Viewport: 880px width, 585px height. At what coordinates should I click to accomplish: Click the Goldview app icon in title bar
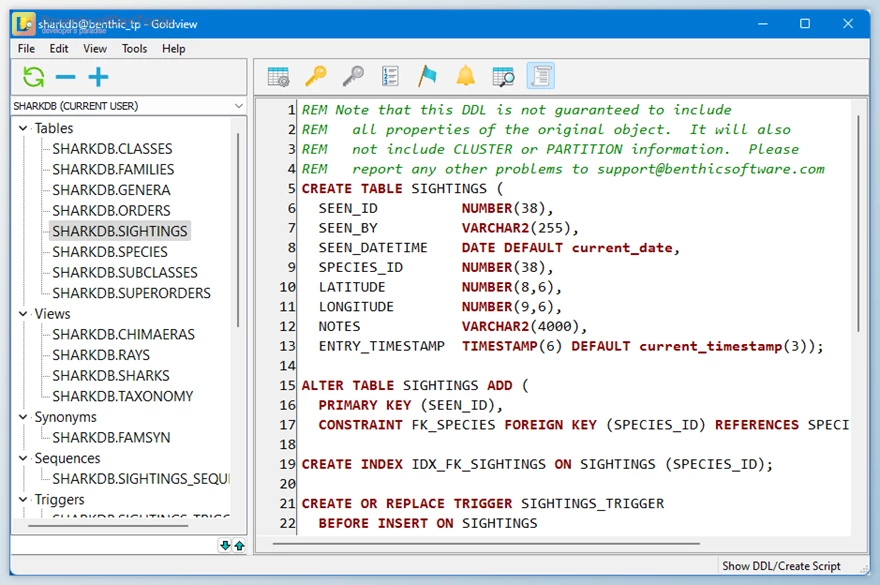(x=24, y=24)
